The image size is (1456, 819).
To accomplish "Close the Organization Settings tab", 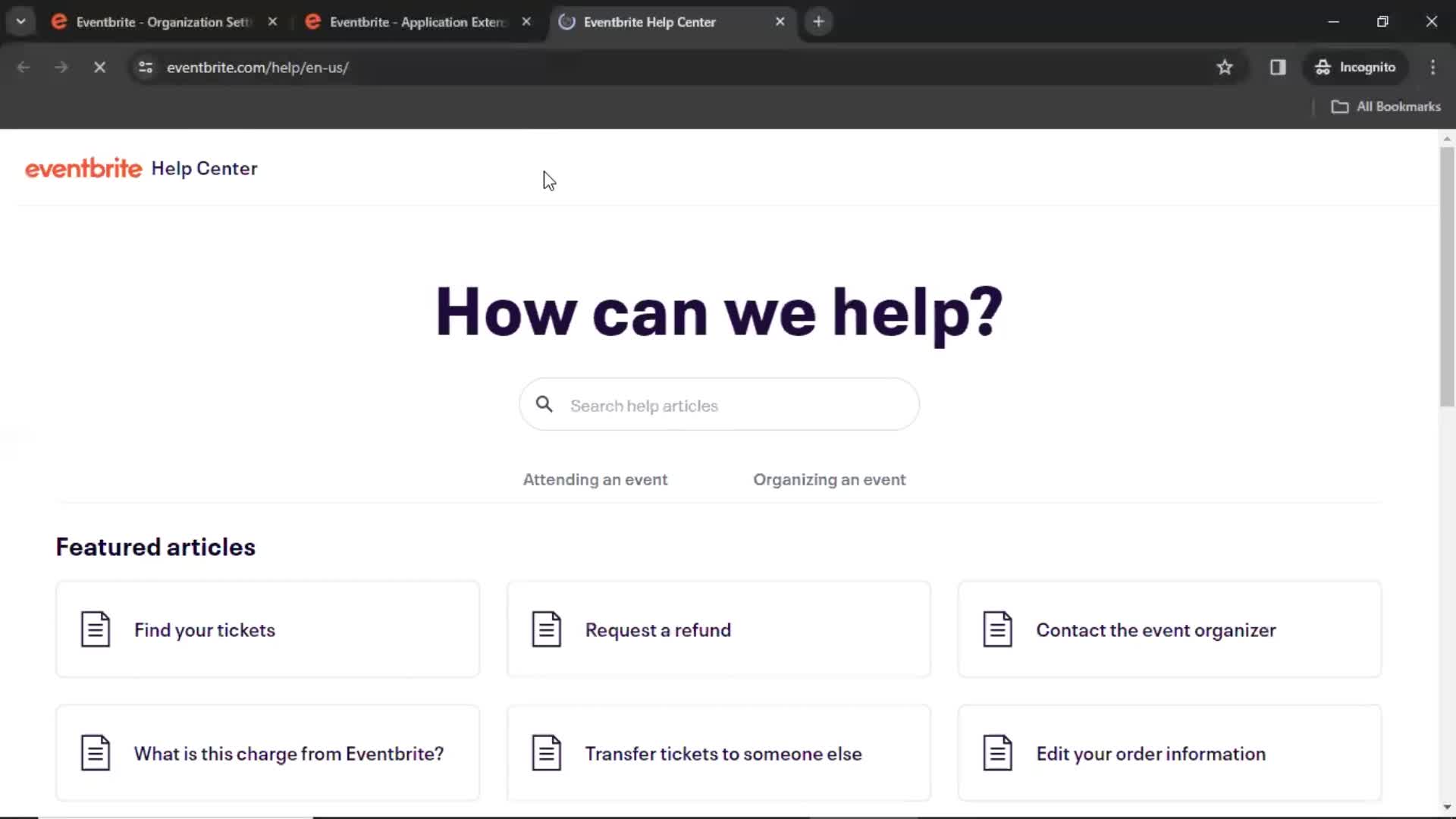I will coord(272,22).
